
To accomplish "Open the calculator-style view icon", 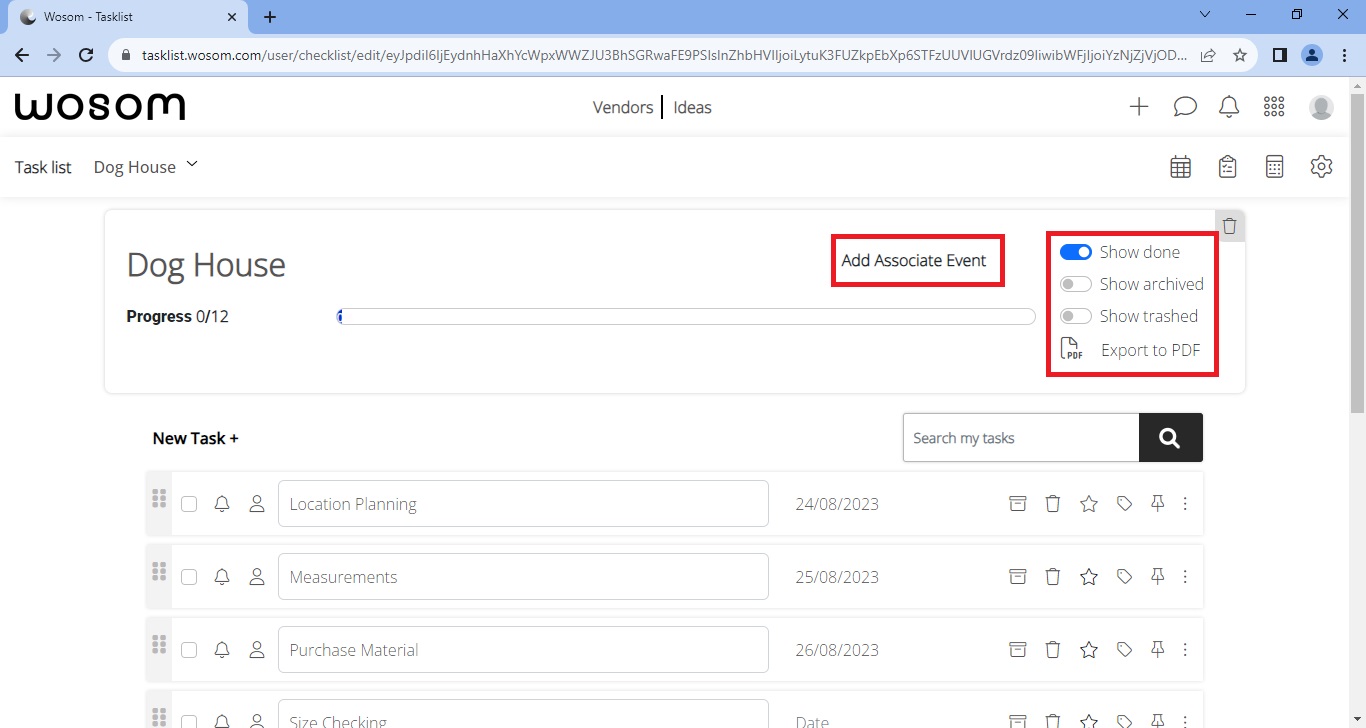I will point(1274,166).
